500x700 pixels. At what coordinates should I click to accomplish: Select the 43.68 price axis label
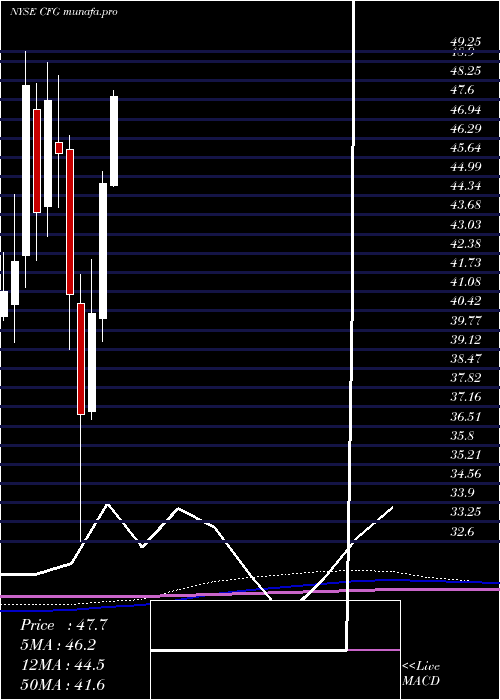466,205
